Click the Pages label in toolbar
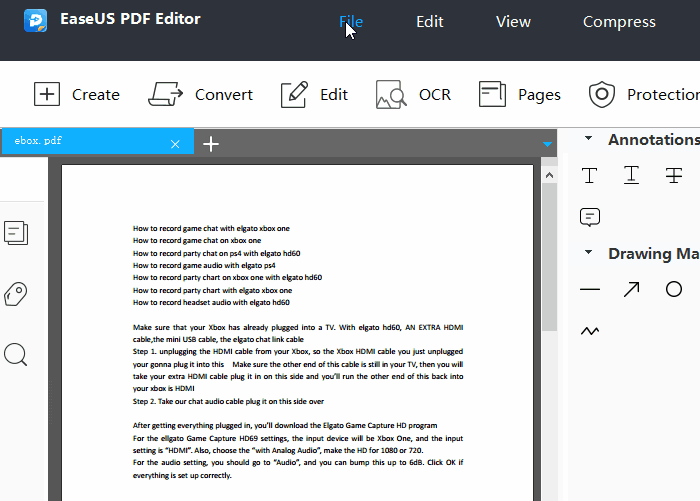Screen dimensions: 700x501 pyautogui.click(x=539, y=95)
